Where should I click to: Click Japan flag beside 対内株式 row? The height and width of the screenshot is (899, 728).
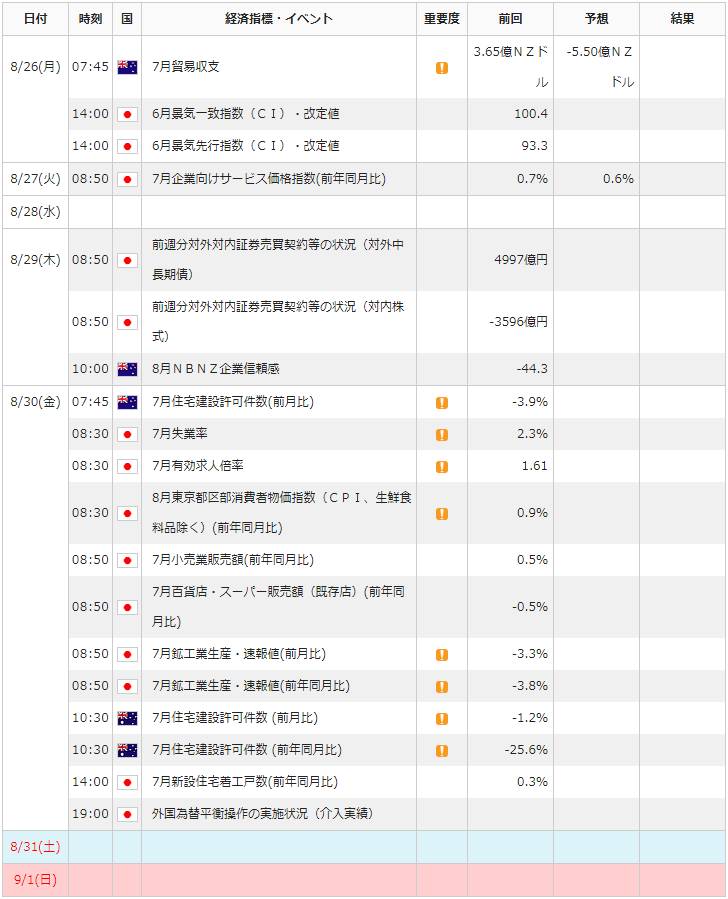tap(127, 322)
